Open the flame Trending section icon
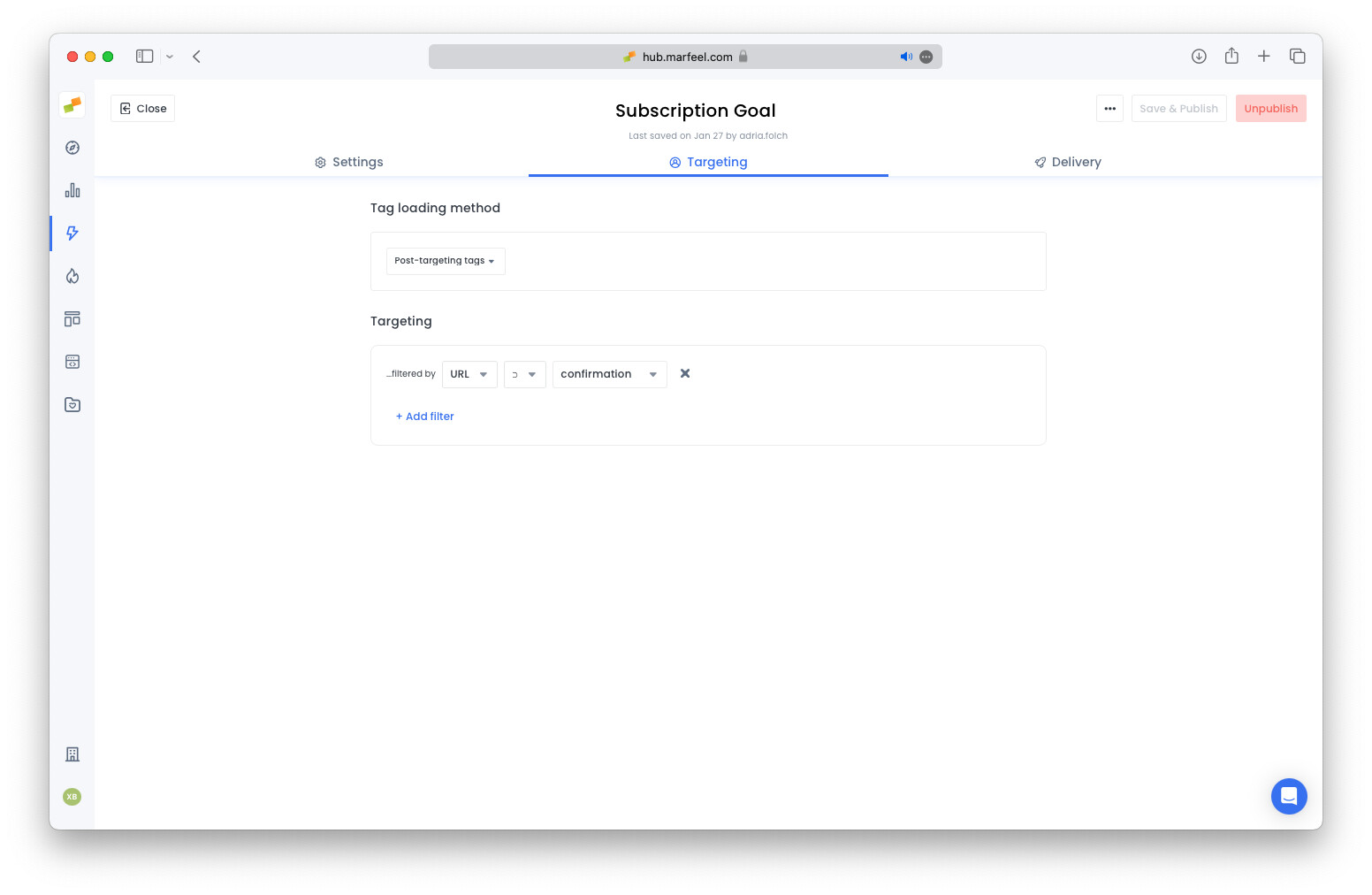 point(72,276)
